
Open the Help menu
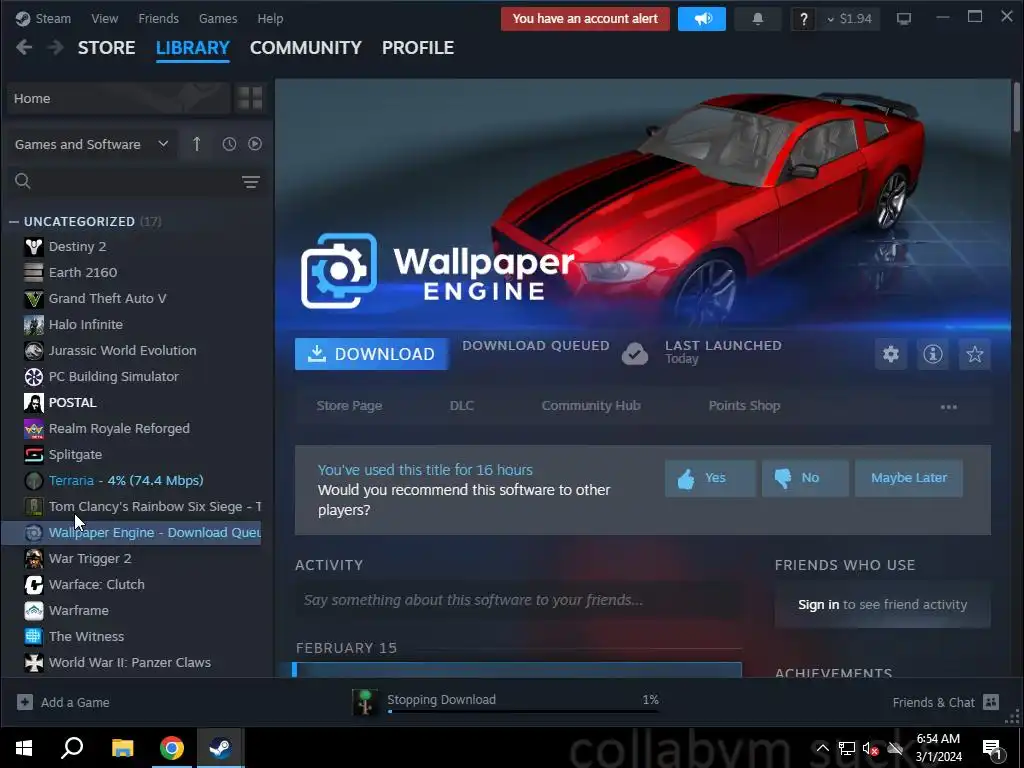[270, 18]
